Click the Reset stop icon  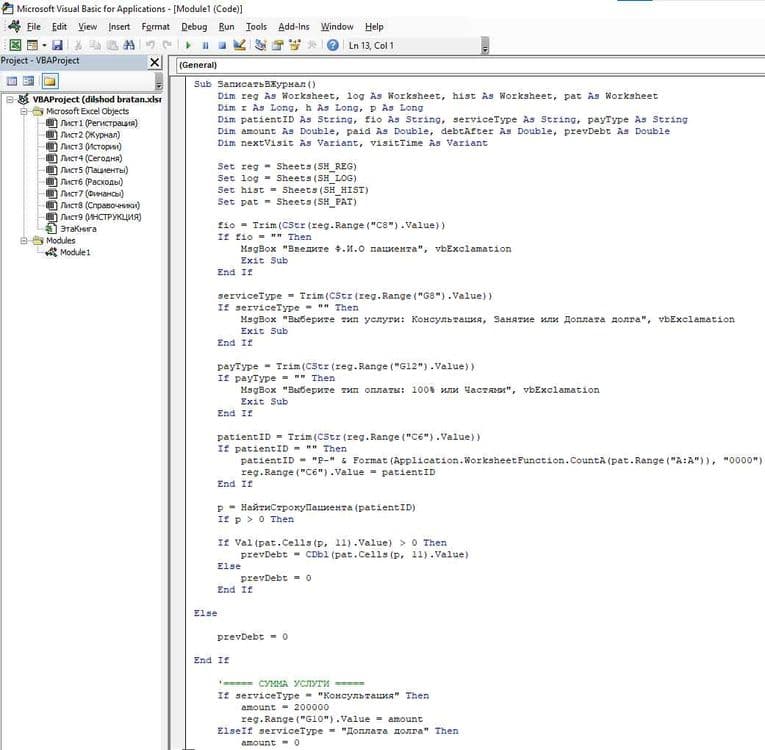(x=222, y=45)
